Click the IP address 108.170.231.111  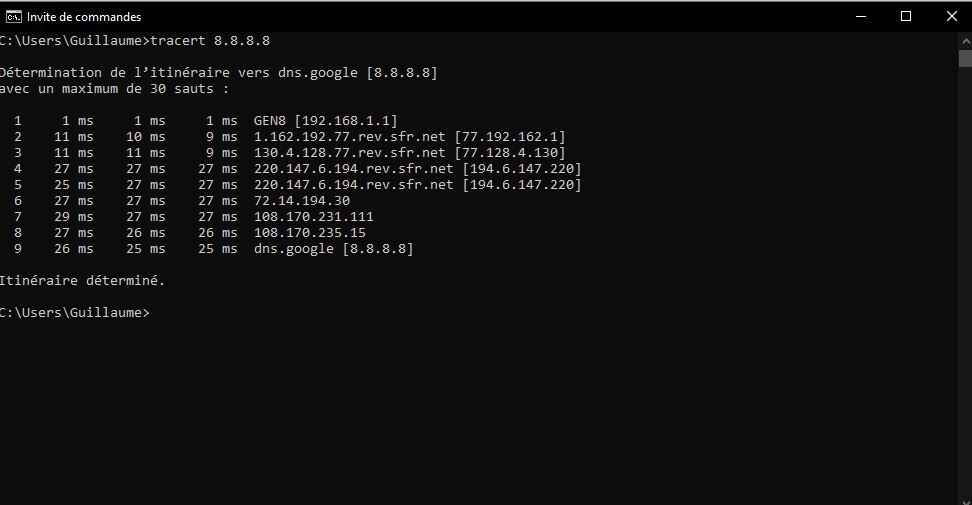coord(313,217)
